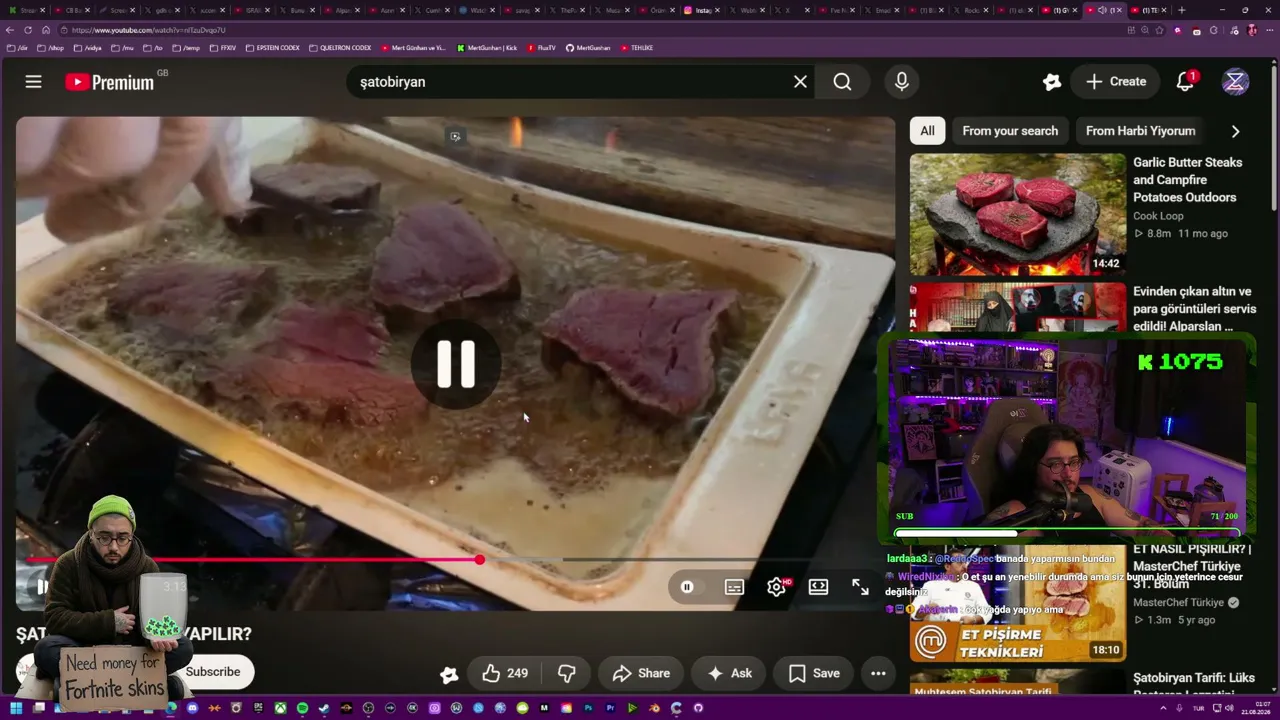Open the account avatar menu
The height and width of the screenshot is (720, 1280).
[x=1236, y=82]
